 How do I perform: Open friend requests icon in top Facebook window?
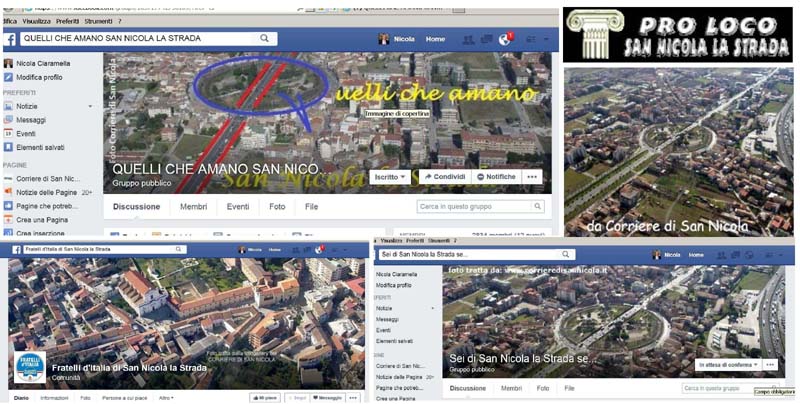coord(468,39)
